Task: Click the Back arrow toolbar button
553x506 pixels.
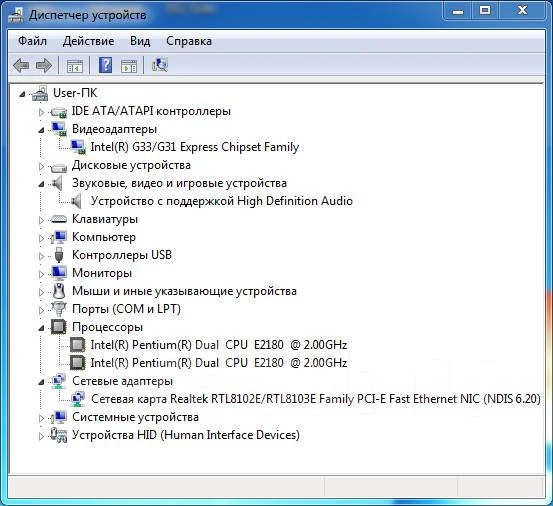Action: (x=21, y=65)
